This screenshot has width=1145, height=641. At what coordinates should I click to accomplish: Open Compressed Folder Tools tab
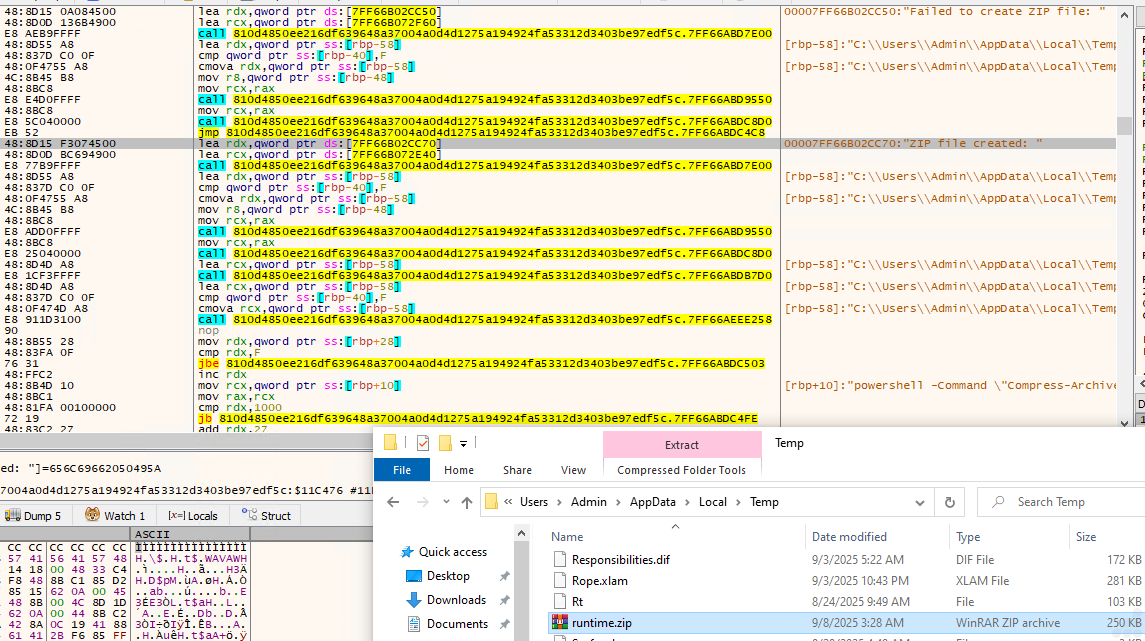tap(681, 470)
